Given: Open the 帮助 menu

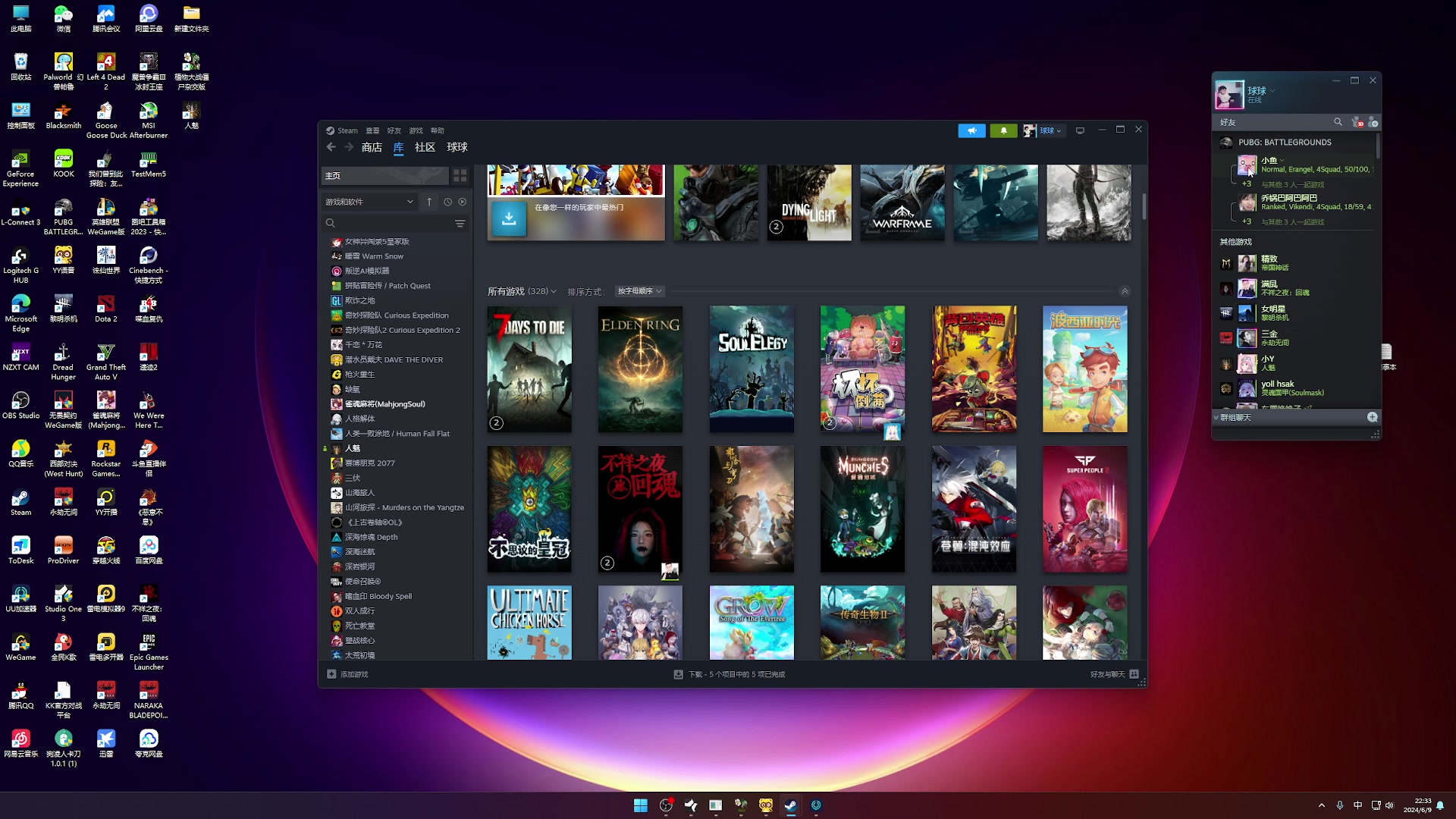Looking at the screenshot, I should coord(438,130).
